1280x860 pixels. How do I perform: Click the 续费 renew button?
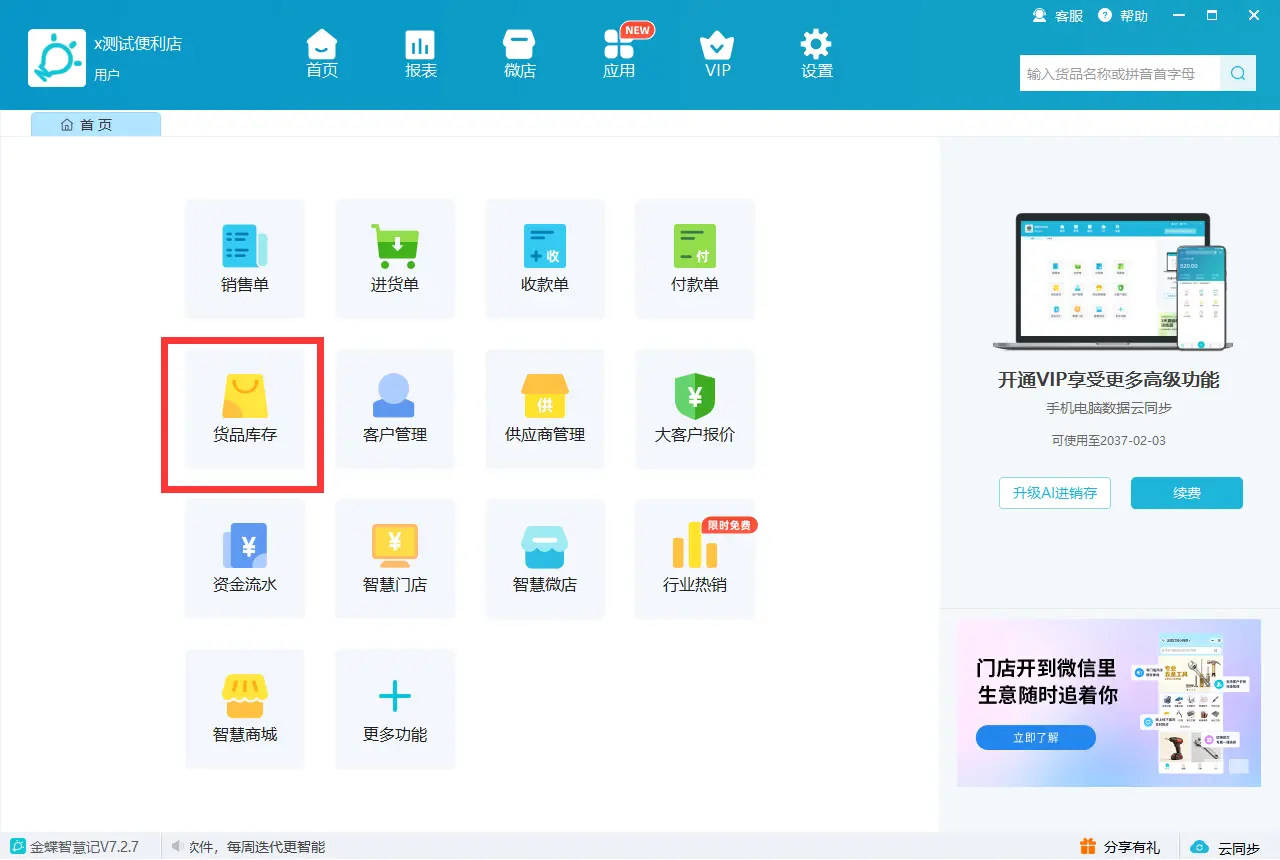tap(1187, 493)
